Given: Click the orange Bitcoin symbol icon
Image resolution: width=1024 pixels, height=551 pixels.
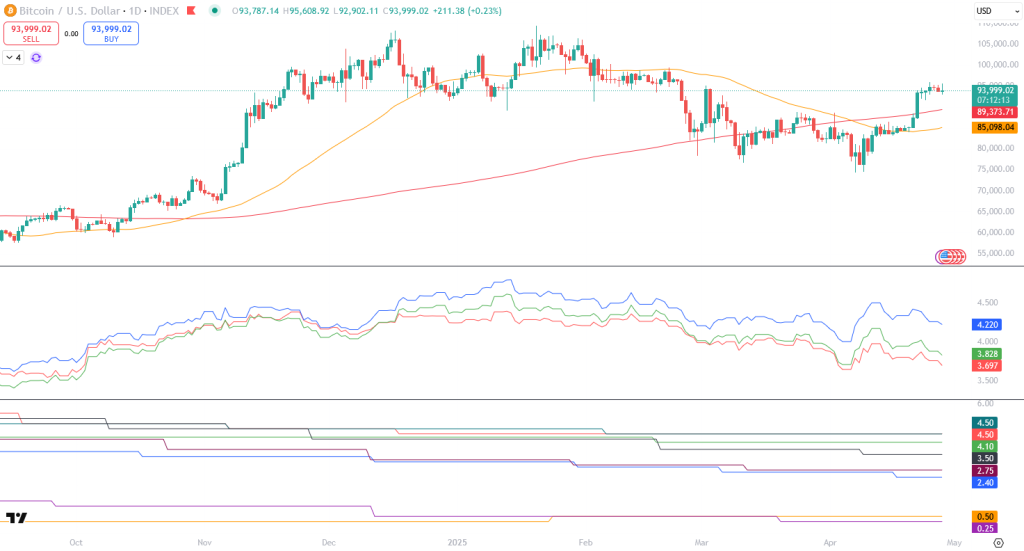Looking at the screenshot, I should point(10,10).
